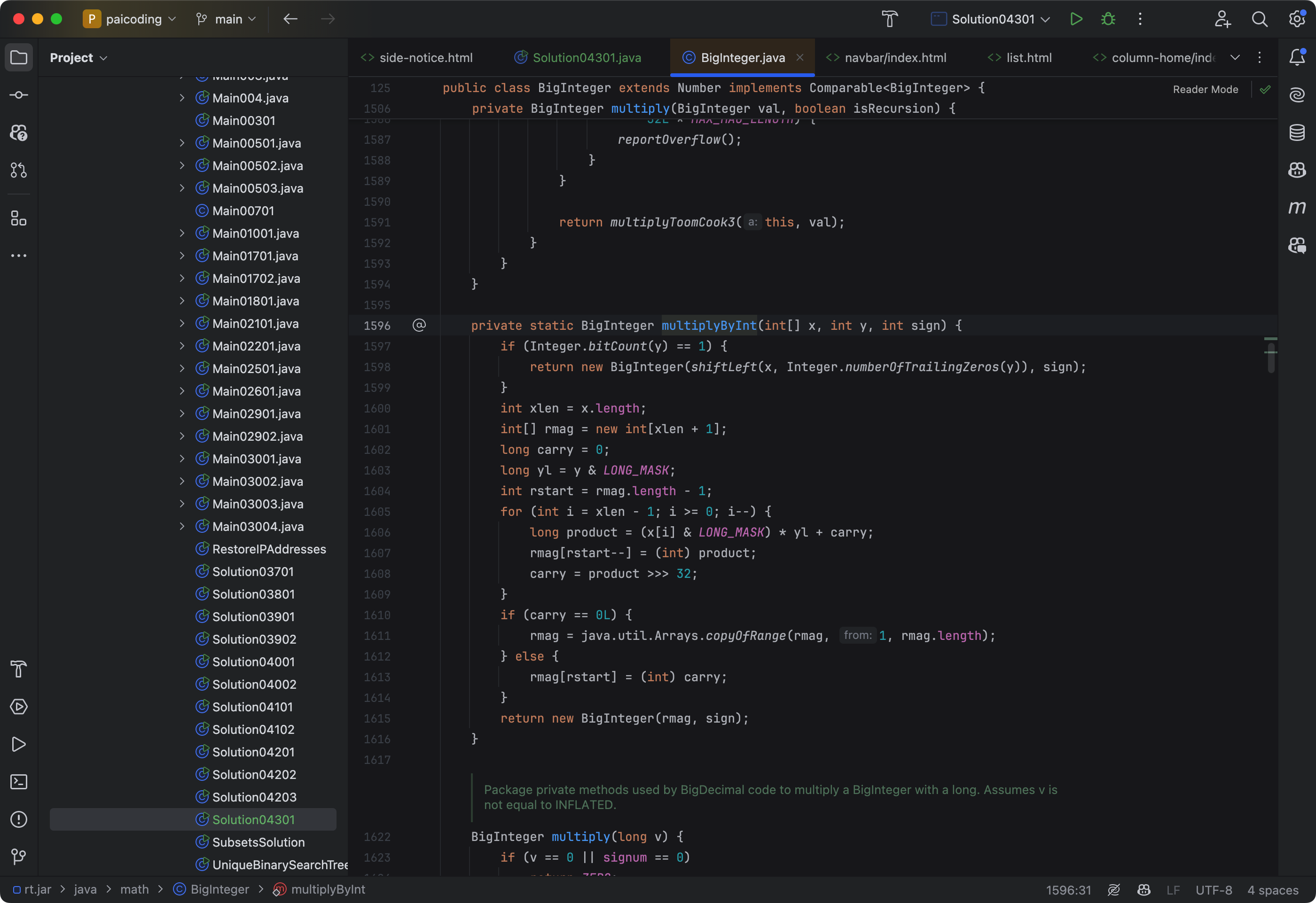The width and height of the screenshot is (1316, 903).
Task: Open the Notifications bell
Action: point(1297,58)
